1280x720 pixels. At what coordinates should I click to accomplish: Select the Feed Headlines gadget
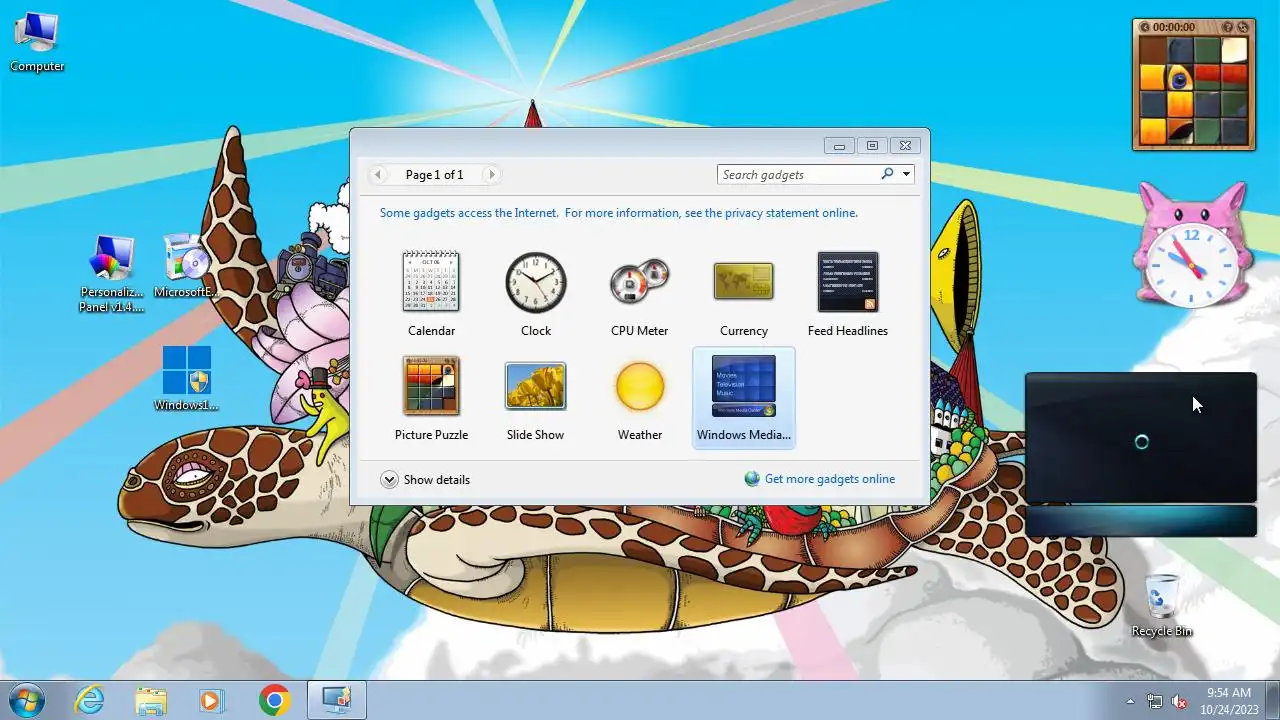point(847,294)
